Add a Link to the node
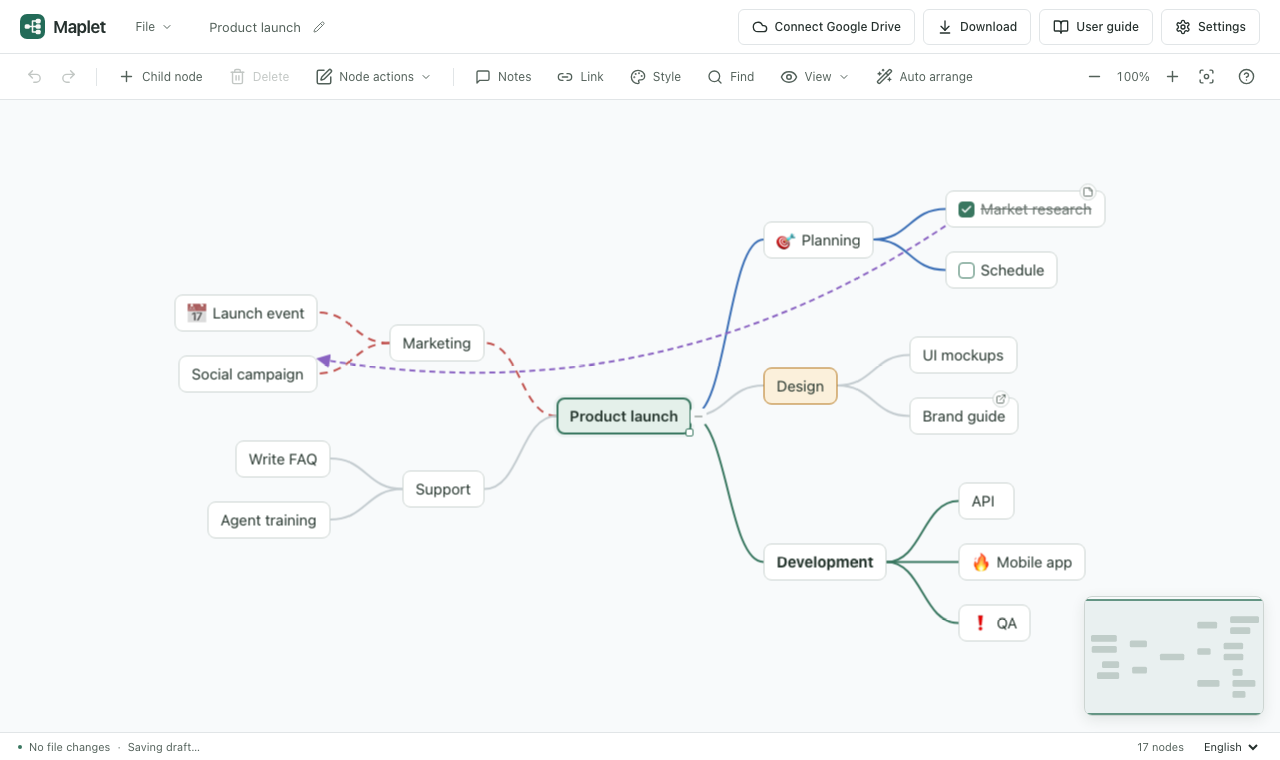1280x760 pixels. 580,77
